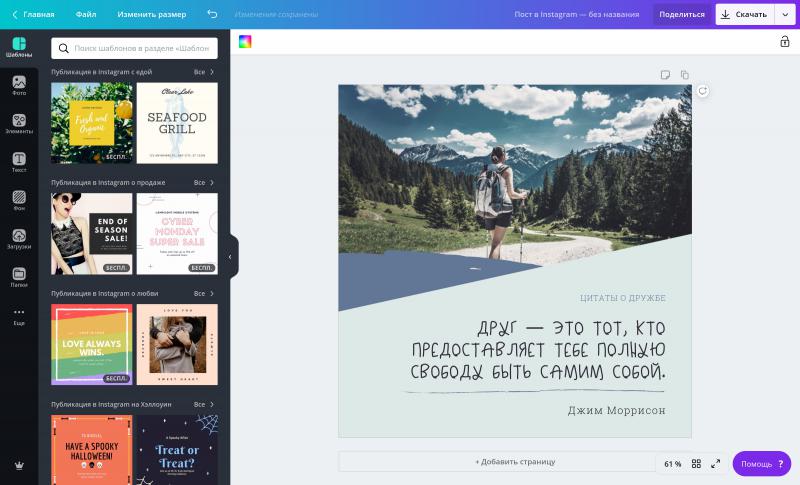Click the template search input field
Viewport: 800px width, 485px height.
pyautogui.click(x=134, y=48)
